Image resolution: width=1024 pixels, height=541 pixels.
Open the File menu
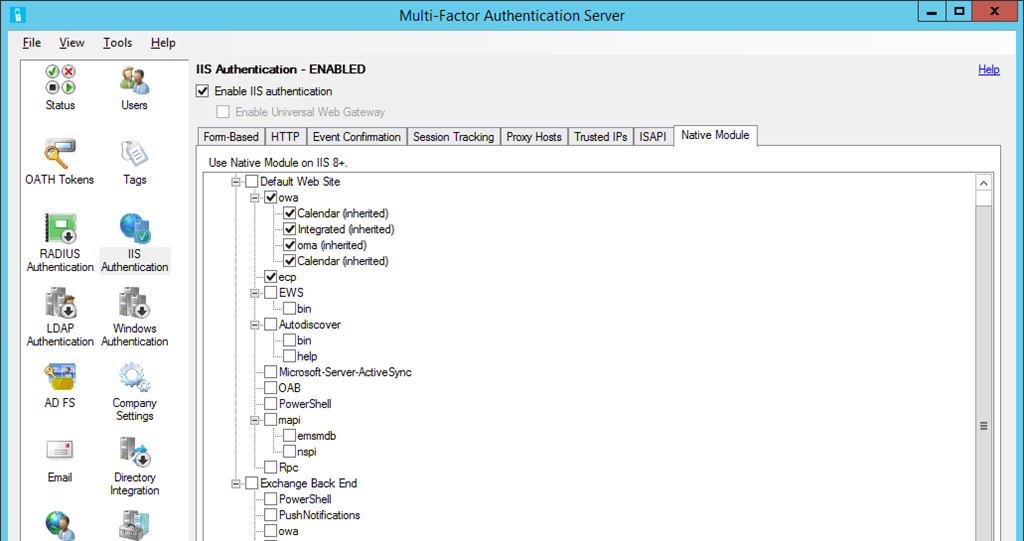31,42
